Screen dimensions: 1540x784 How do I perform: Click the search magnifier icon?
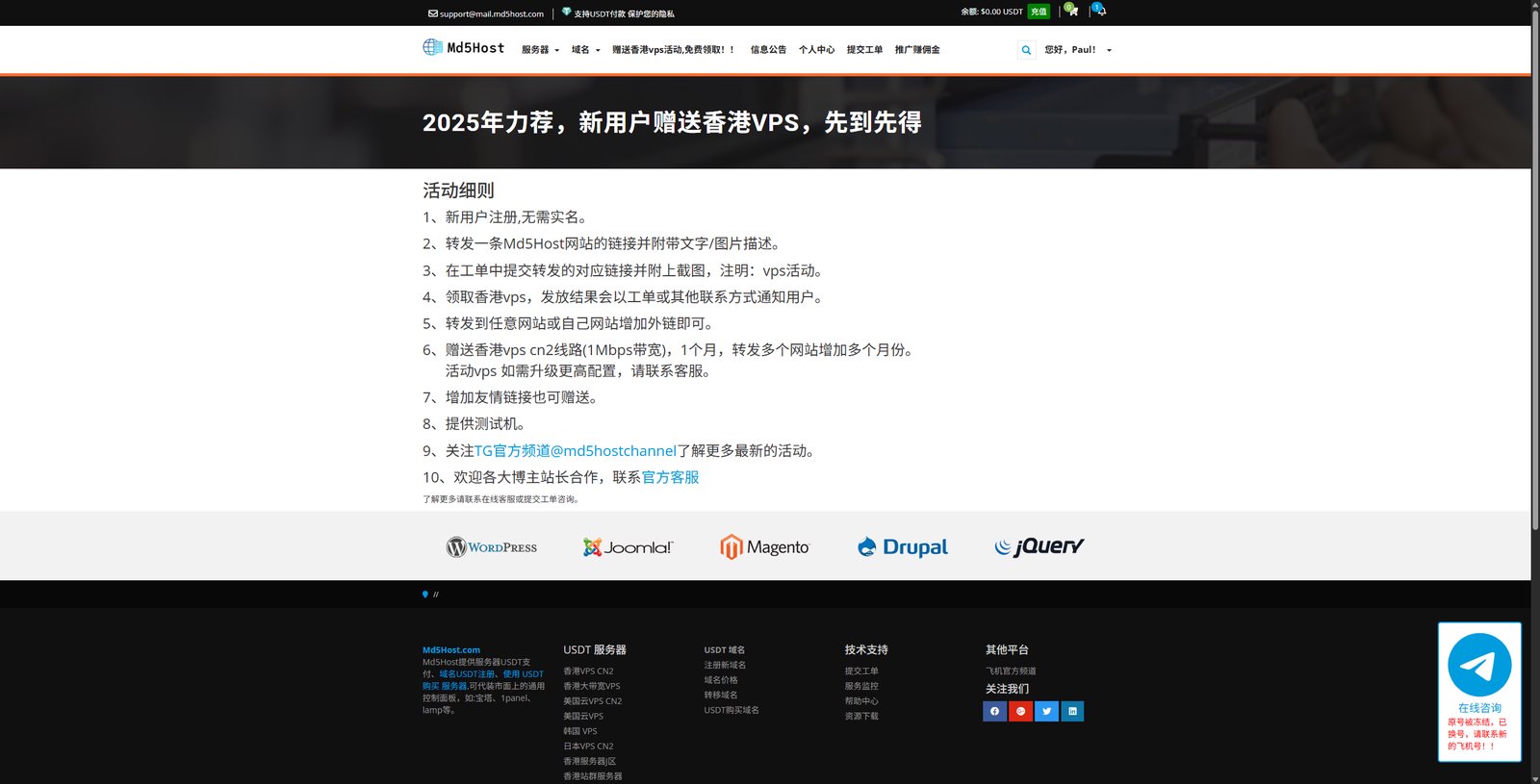[x=1026, y=50]
